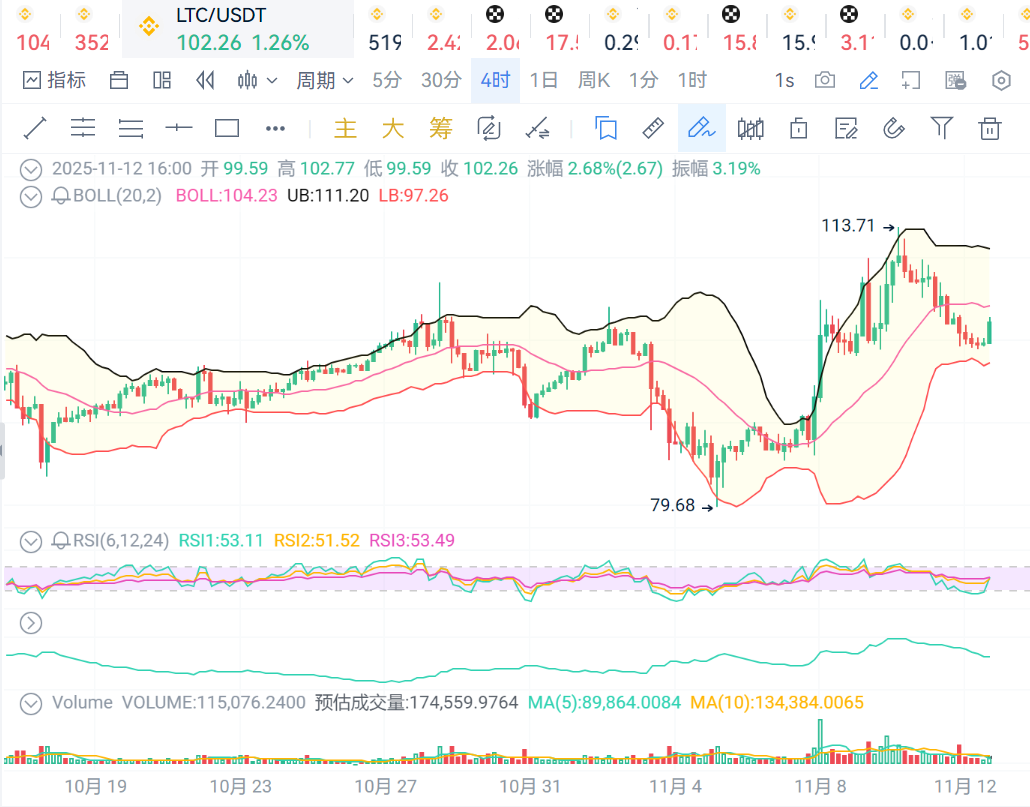
Task: Click the gold 筹 chip distribution button
Action: (x=441, y=128)
